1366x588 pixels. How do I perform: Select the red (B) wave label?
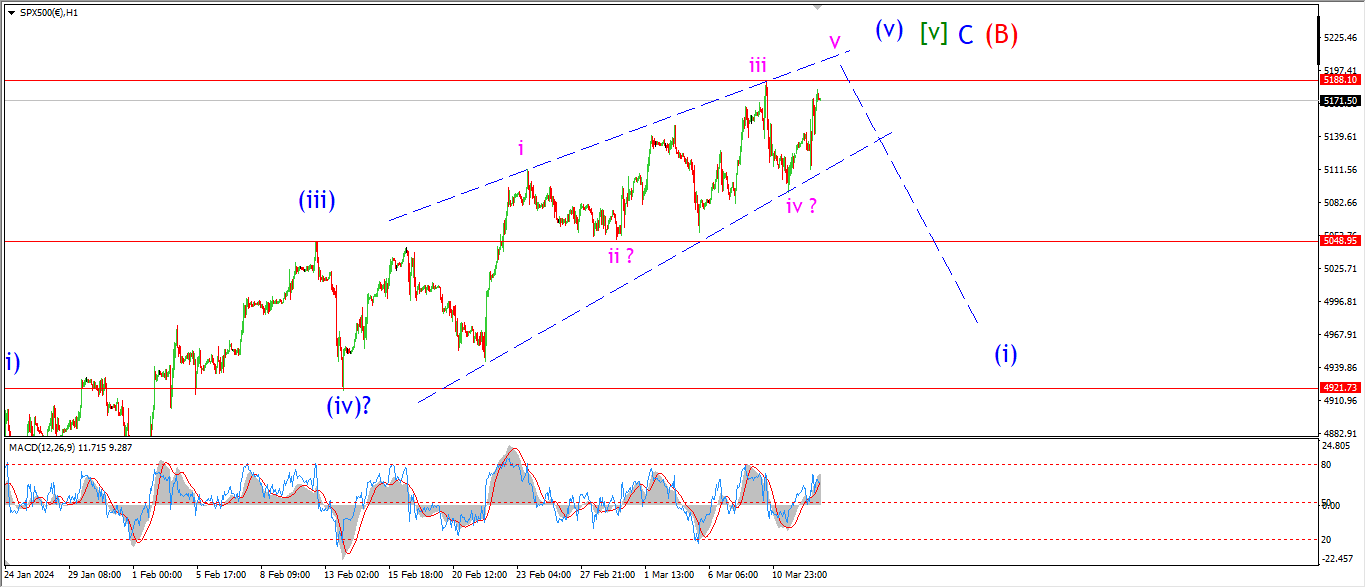(1001, 35)
